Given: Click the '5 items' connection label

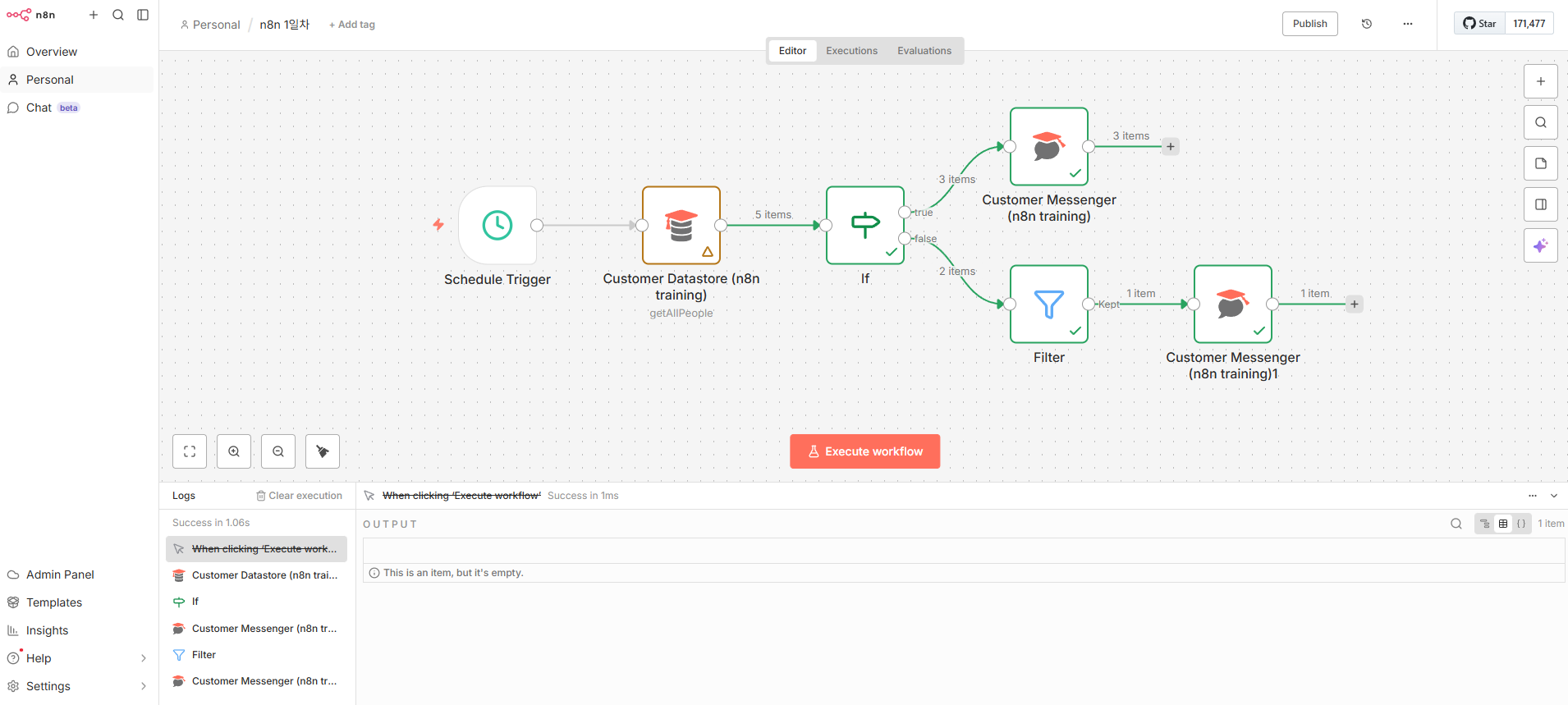Looking at the screenshot, I should (773, 214).
